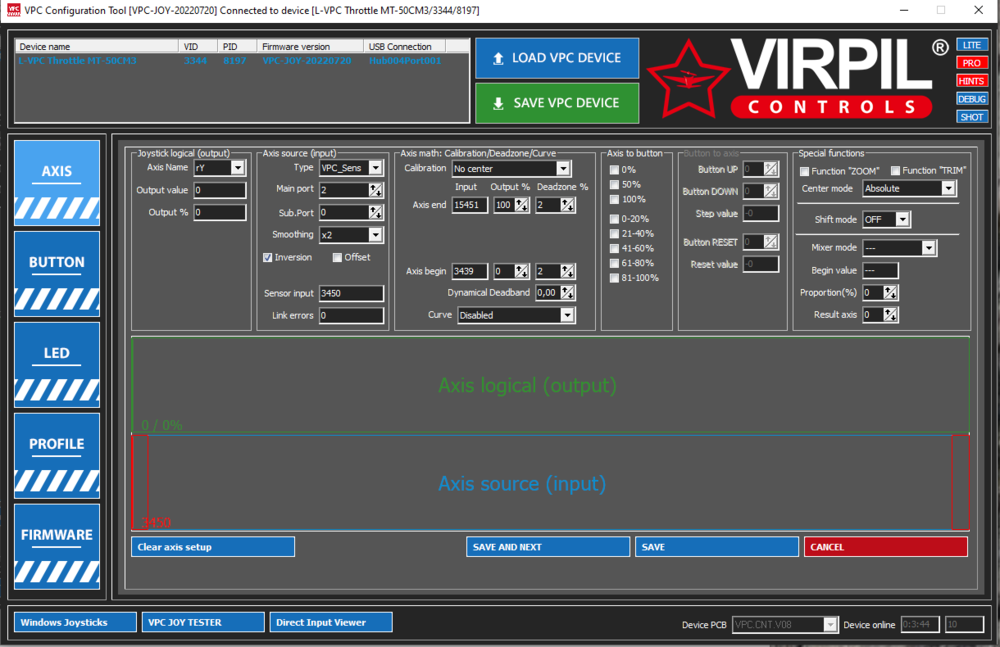
Task: Open the DEBUG mode
Action: [972, 98]
